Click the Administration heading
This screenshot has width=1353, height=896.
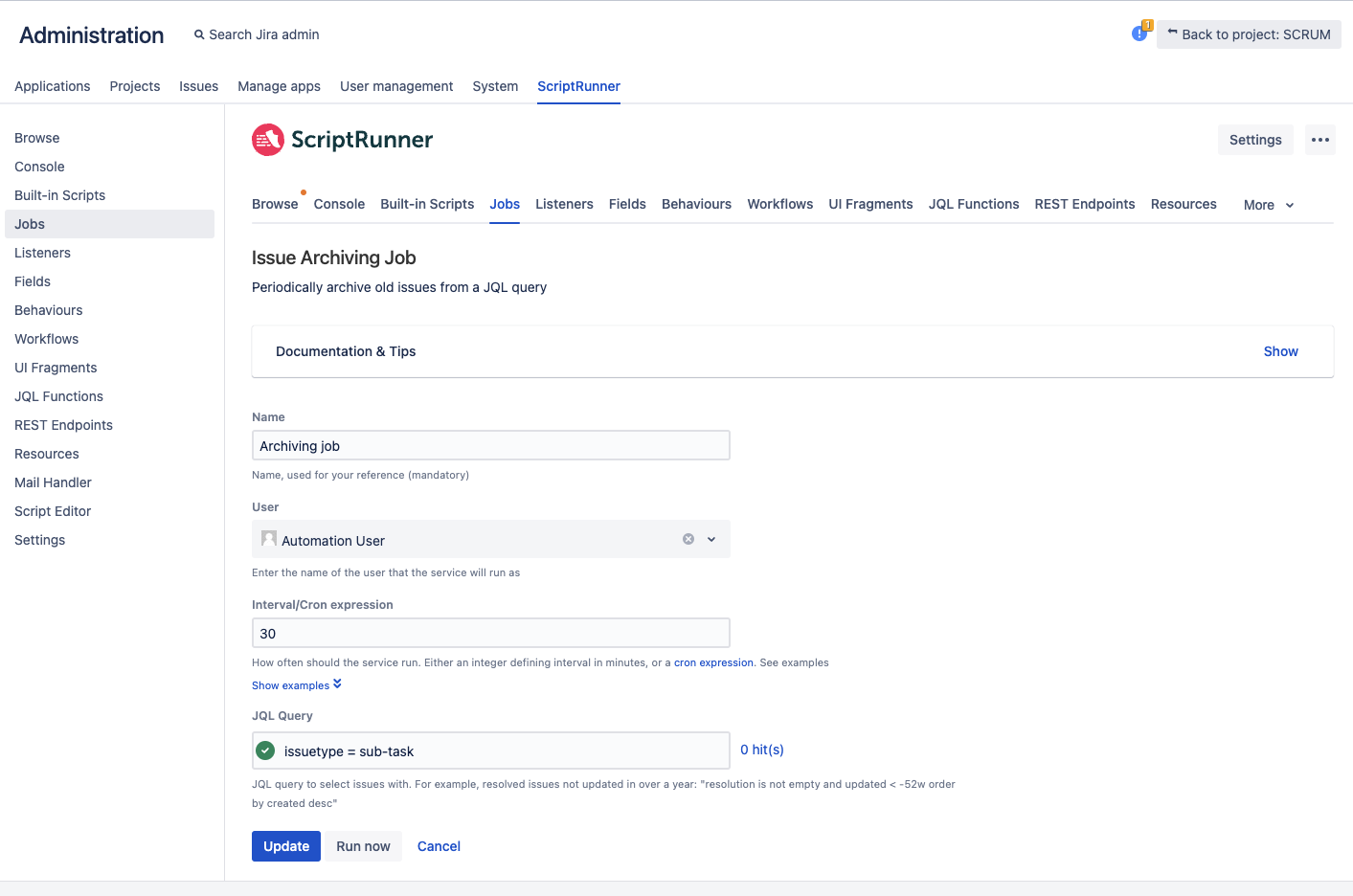point(92,35)
